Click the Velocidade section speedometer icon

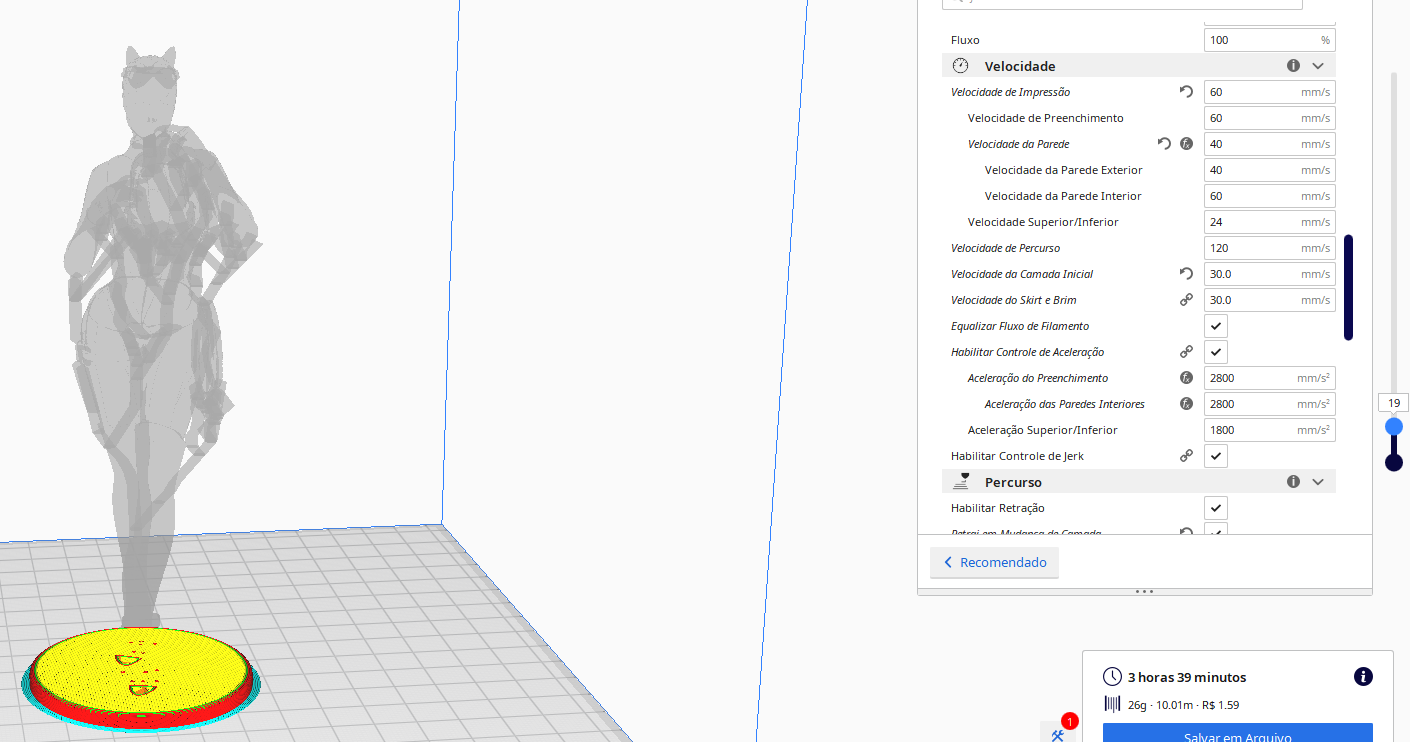(960, 65)
